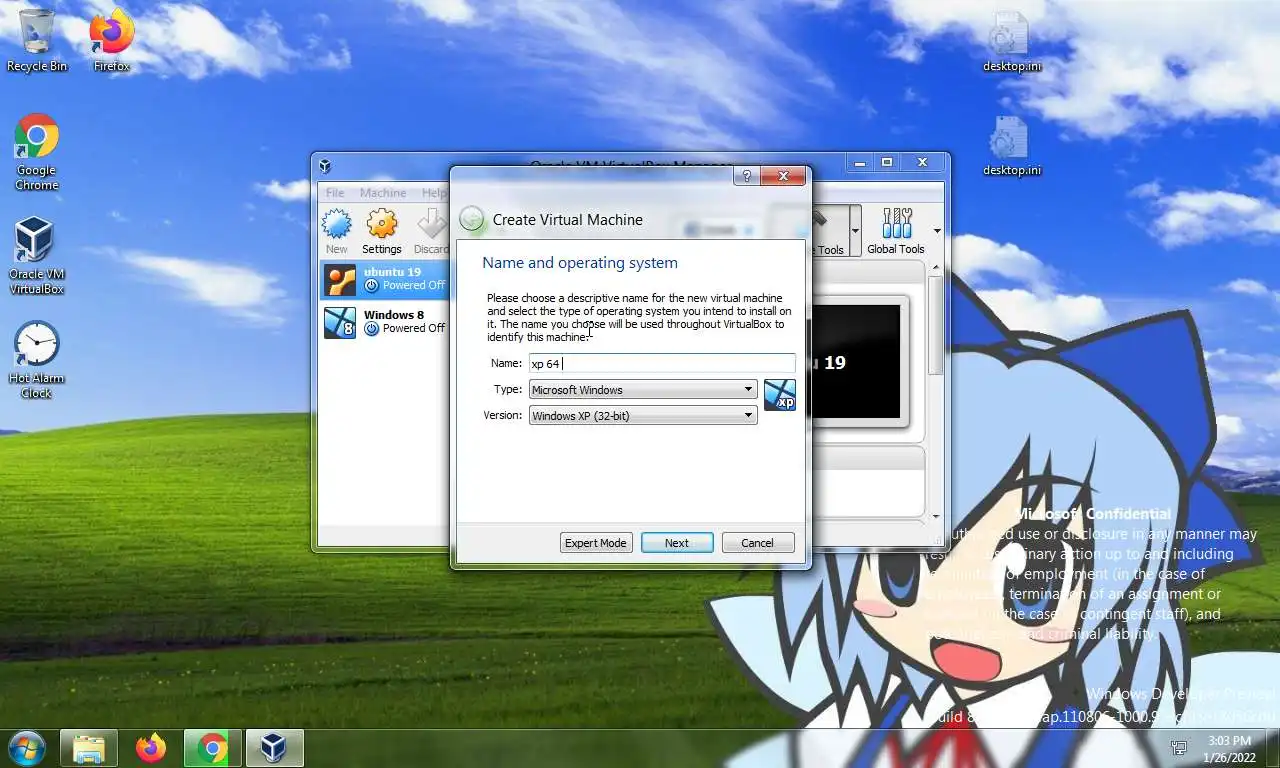1280x768 pixels.
Task: Open the Windows Start button
Action: tap(26, 748)
